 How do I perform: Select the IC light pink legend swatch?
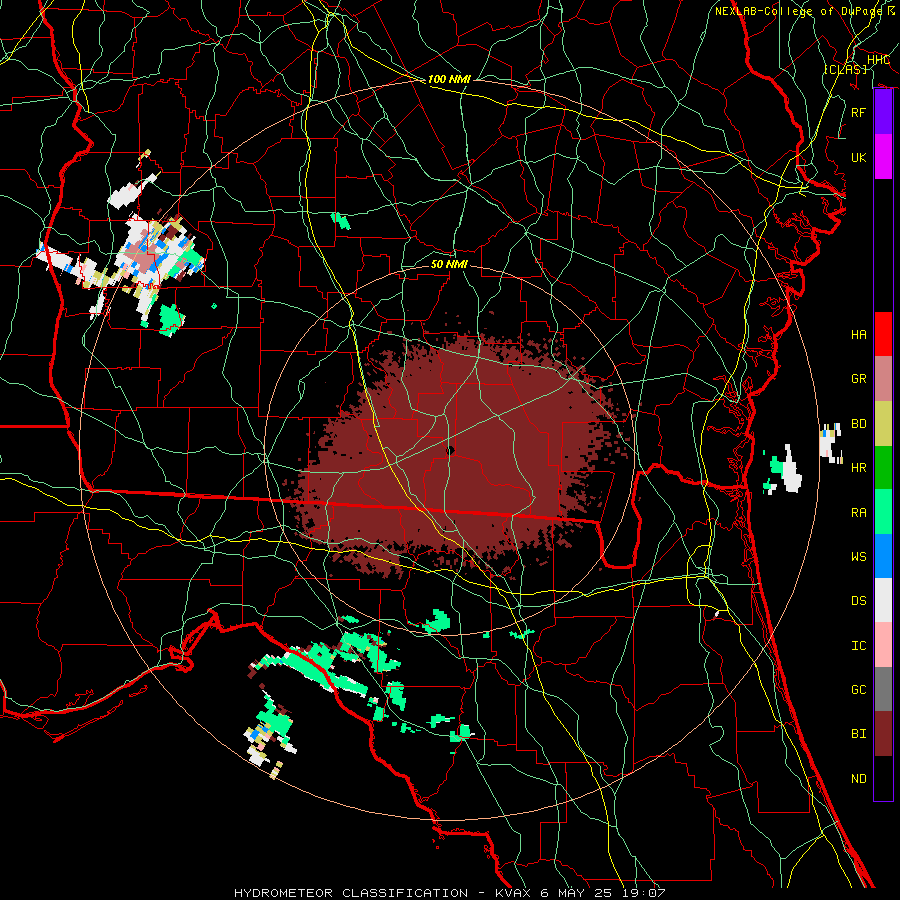point(883,645)
